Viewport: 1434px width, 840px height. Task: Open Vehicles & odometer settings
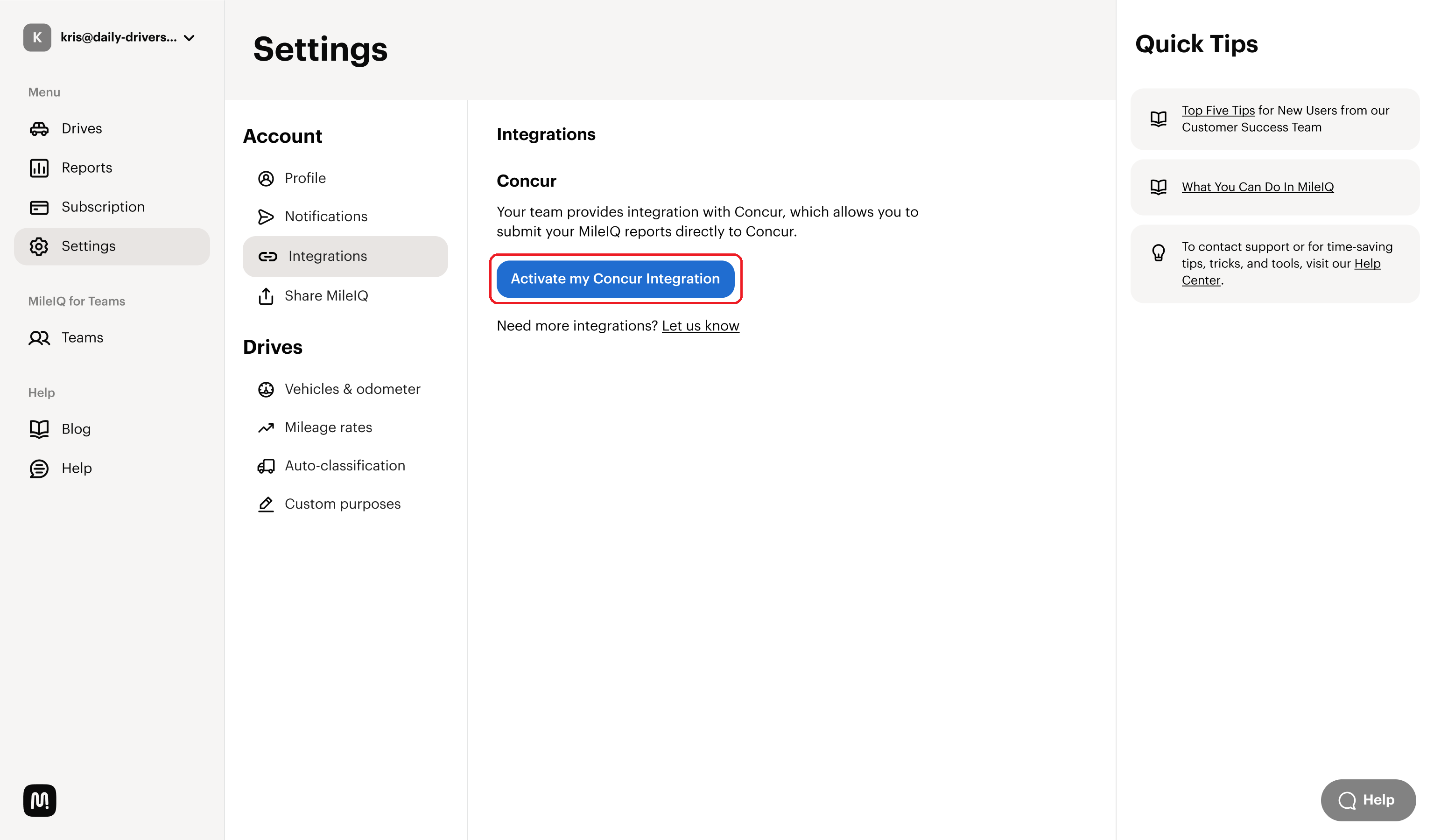[345, 389]
